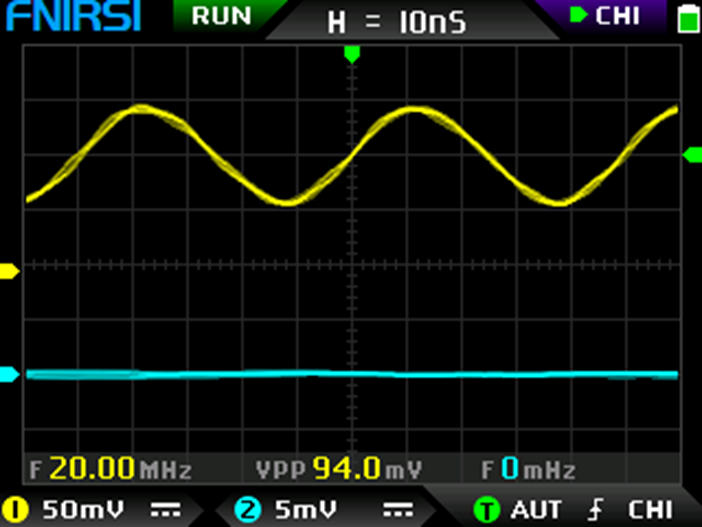
Task: Open the H = 10nS timebase setting
Action: (x=397, y=22)
